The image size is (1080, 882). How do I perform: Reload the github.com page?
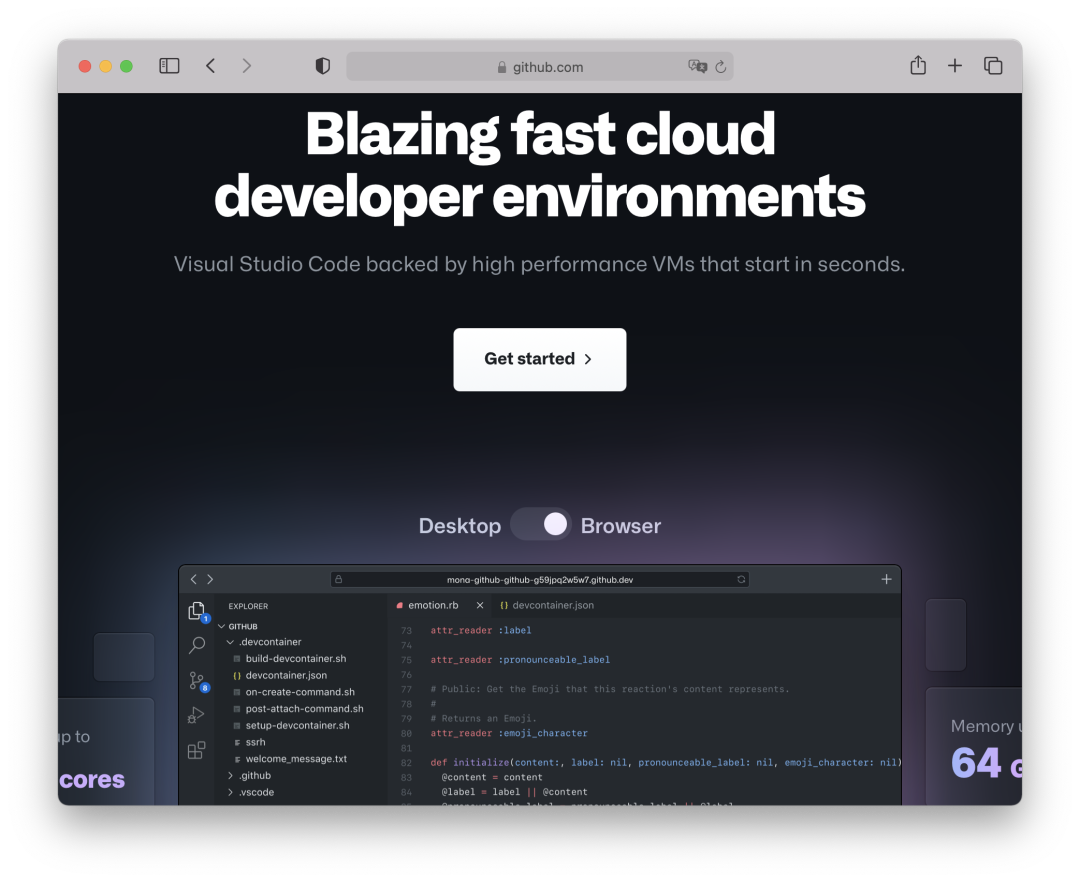pos(720,67)
